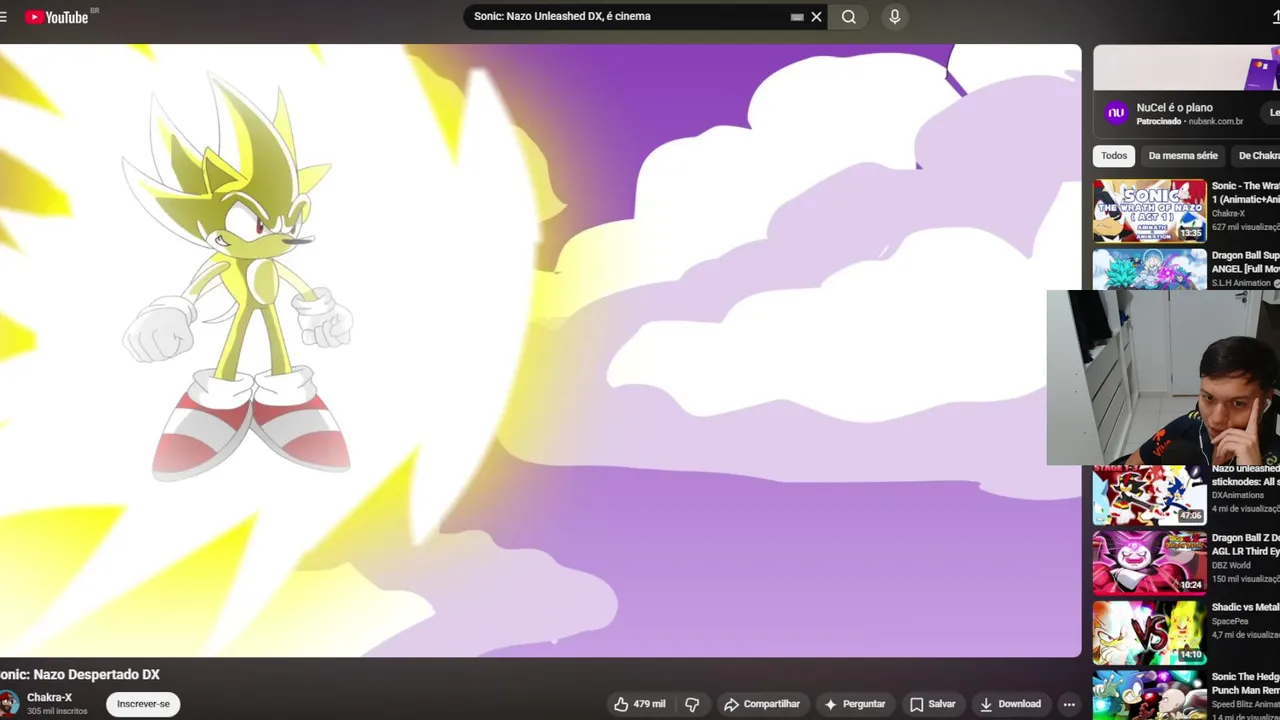The height and width of the screenshot is (720, 1280).
Task: Click 305 mil inscritos subscriber count
Action: tap(57, 711)
